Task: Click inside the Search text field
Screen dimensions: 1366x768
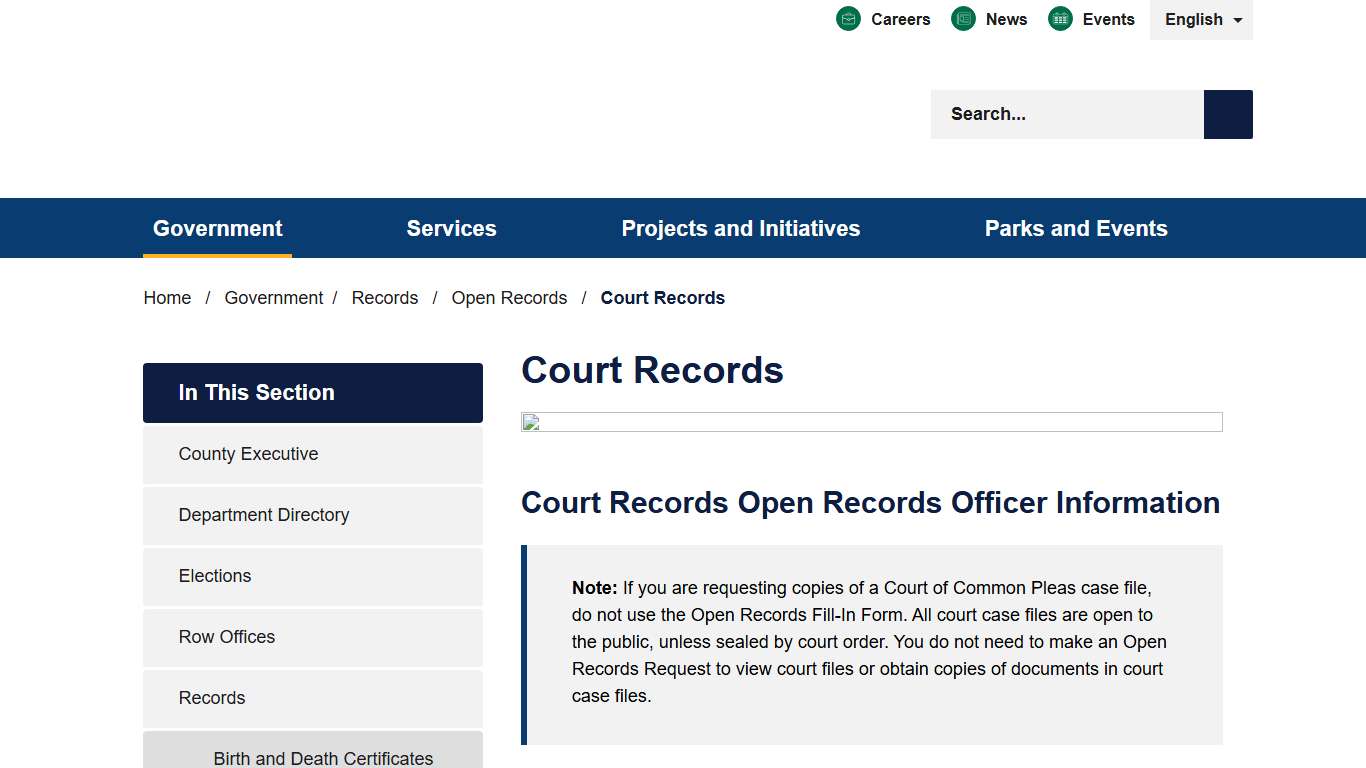Action: click(1060, 114)
